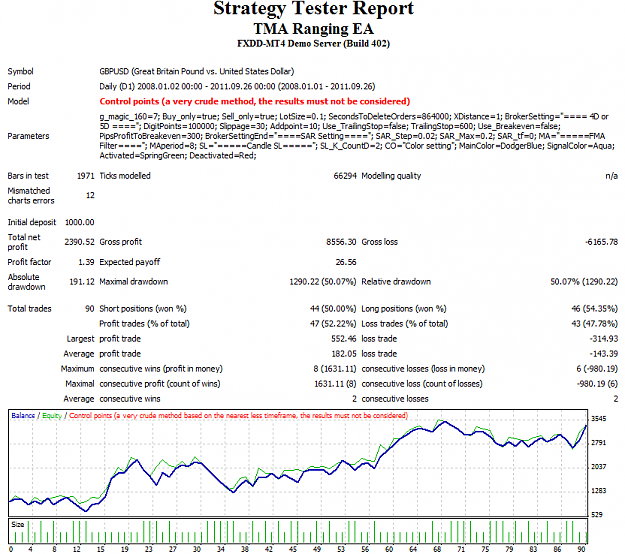625x554 pixels.
Task: Click the x-axis trade number '68'
Action: click(437, 549)
